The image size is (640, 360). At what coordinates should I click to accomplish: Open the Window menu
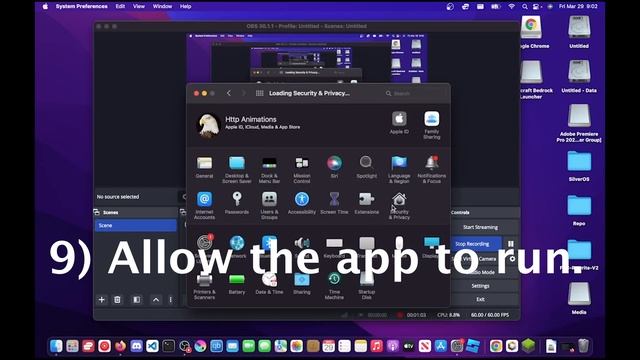(x=162, y=7)
